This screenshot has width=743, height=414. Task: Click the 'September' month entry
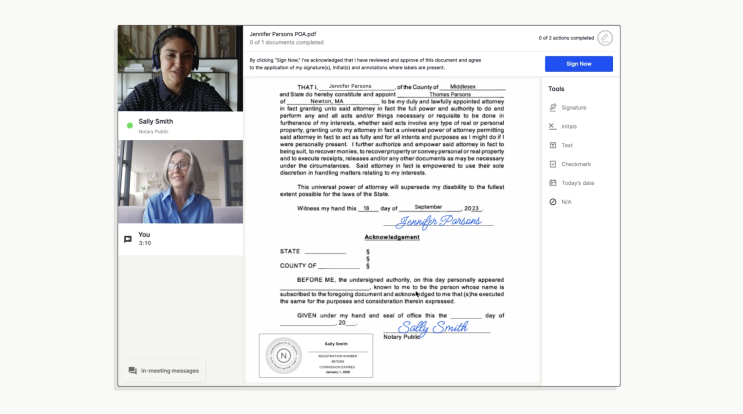(428, 207)
